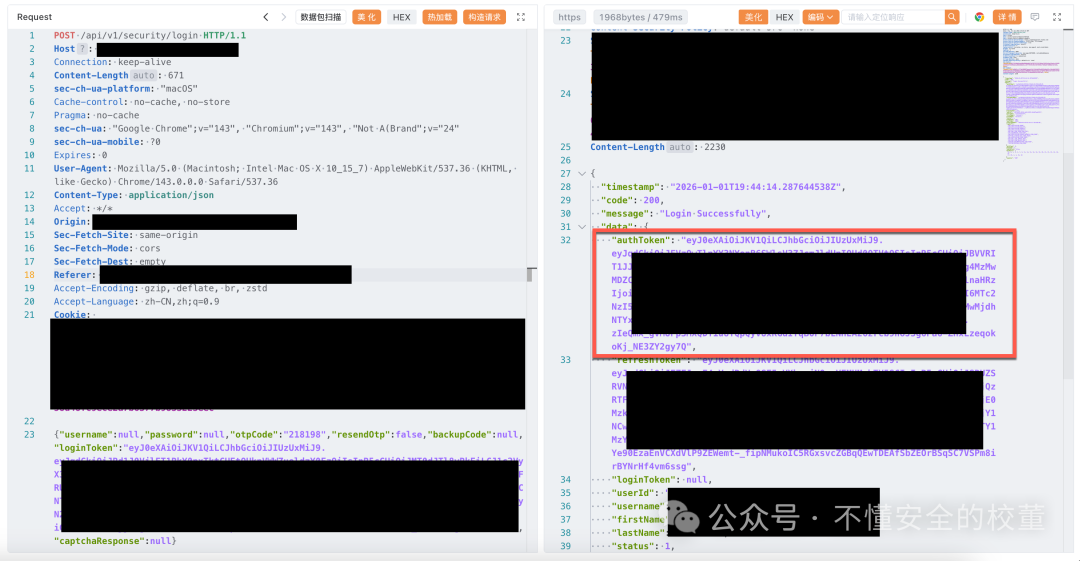The image size is (1080, 561).
Task: Click the 数据包扫描 button
Action: tap(321, 17)
